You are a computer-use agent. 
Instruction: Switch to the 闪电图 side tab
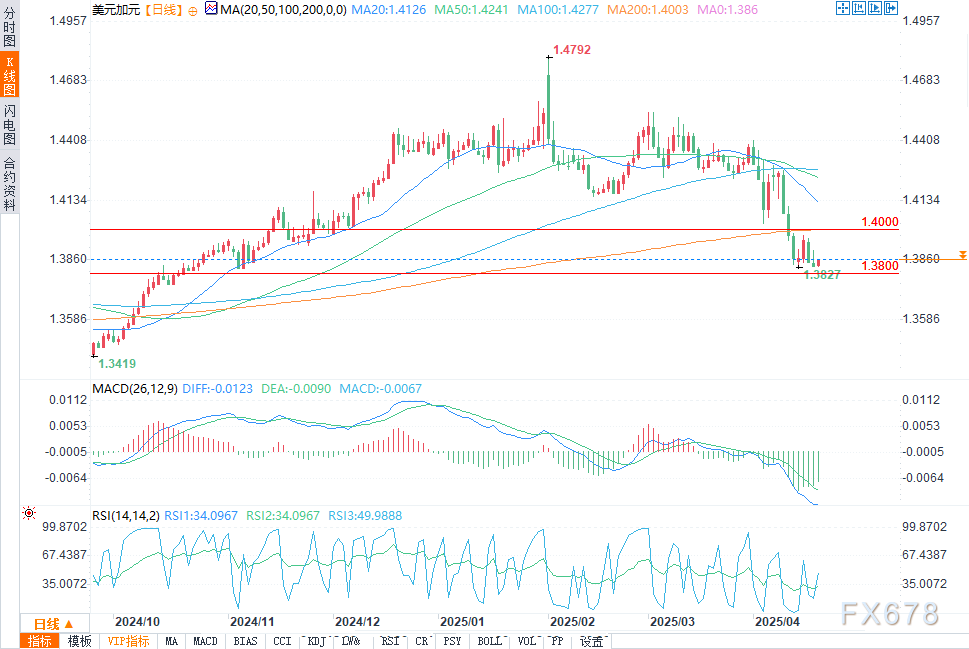(9, 123)
